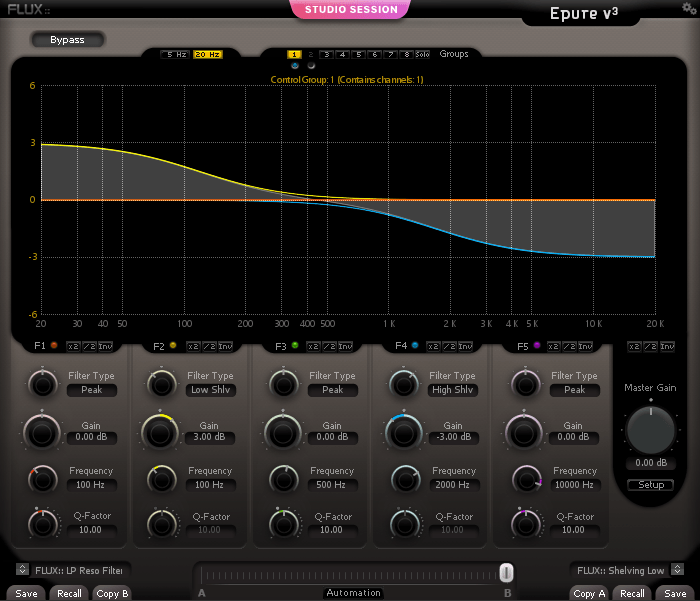Click F4 band x2 multiplier icon
The height and width of the screenshot is (601, 700).
[x=433, y=346]
